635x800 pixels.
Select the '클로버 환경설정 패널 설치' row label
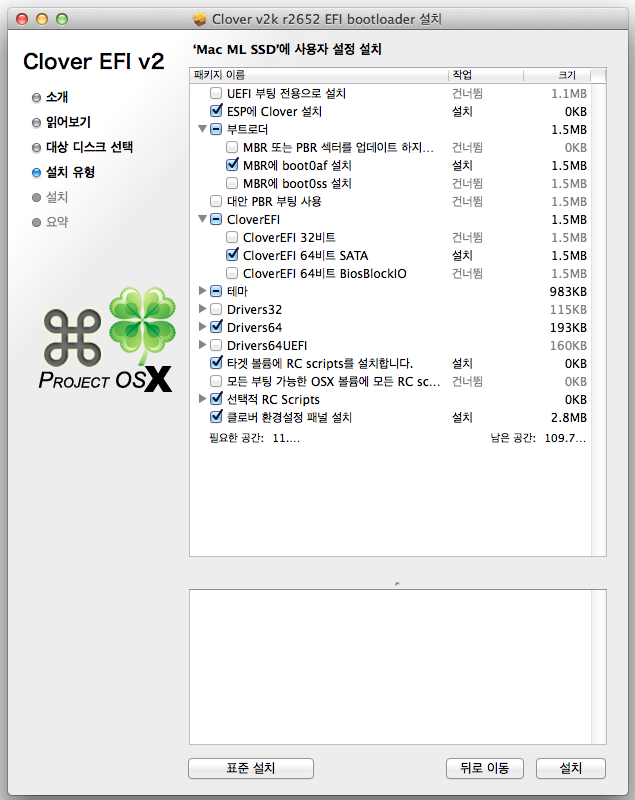tap(289, 418)
